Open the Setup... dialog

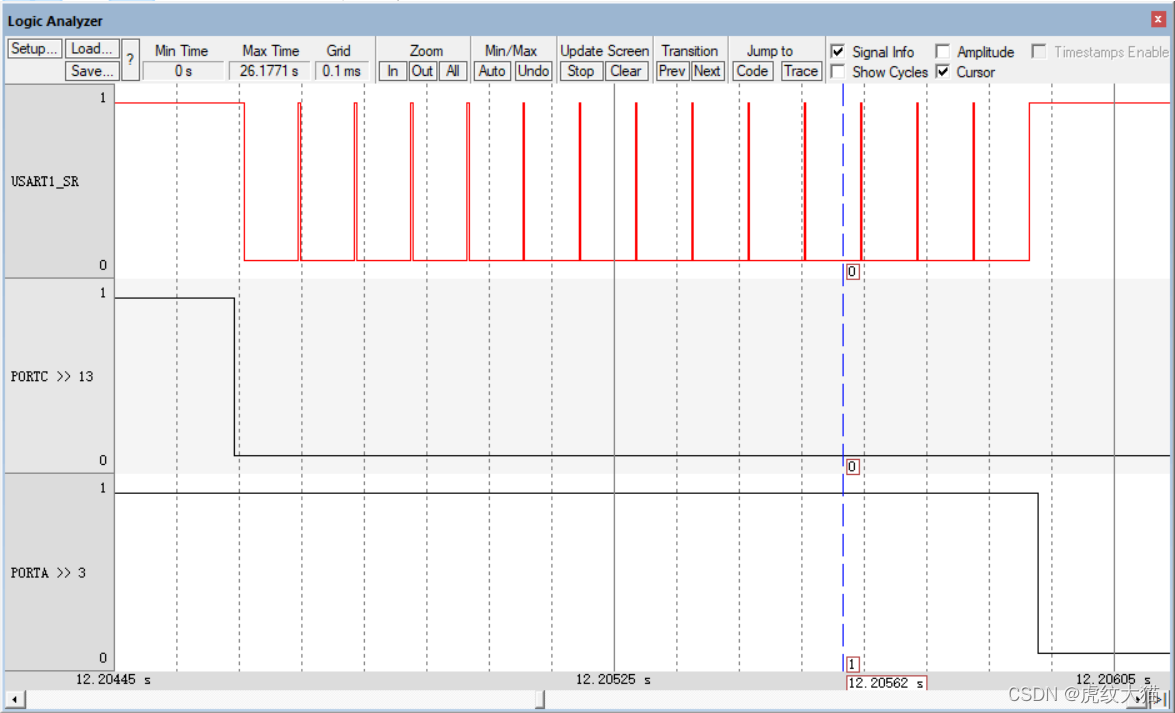point(34,49)
